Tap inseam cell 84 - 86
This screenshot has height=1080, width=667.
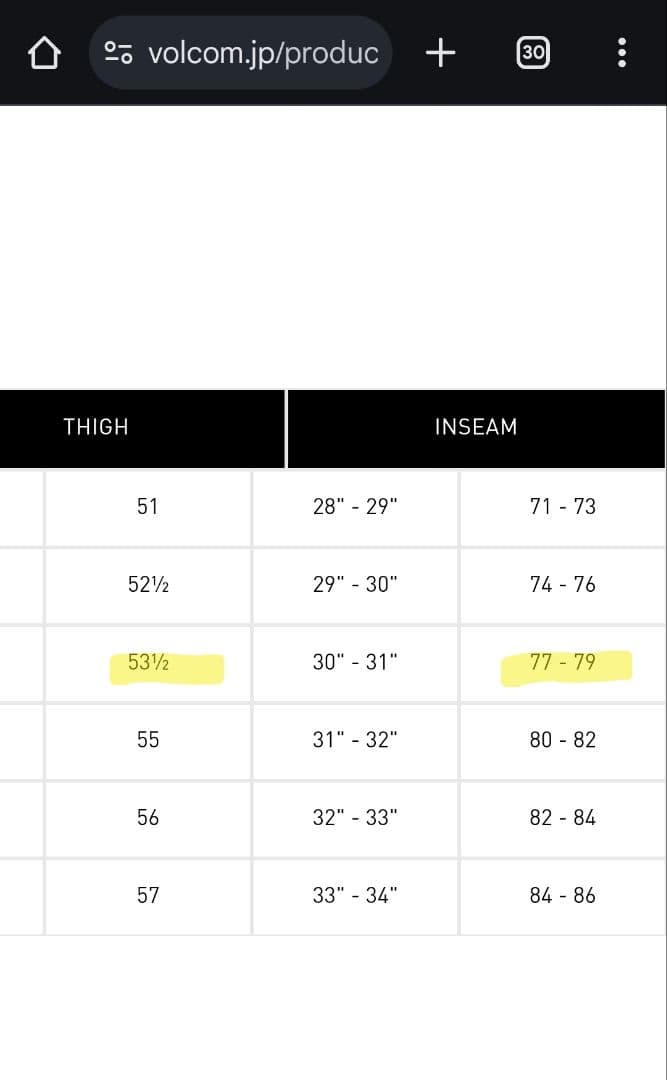pos(562,896)
